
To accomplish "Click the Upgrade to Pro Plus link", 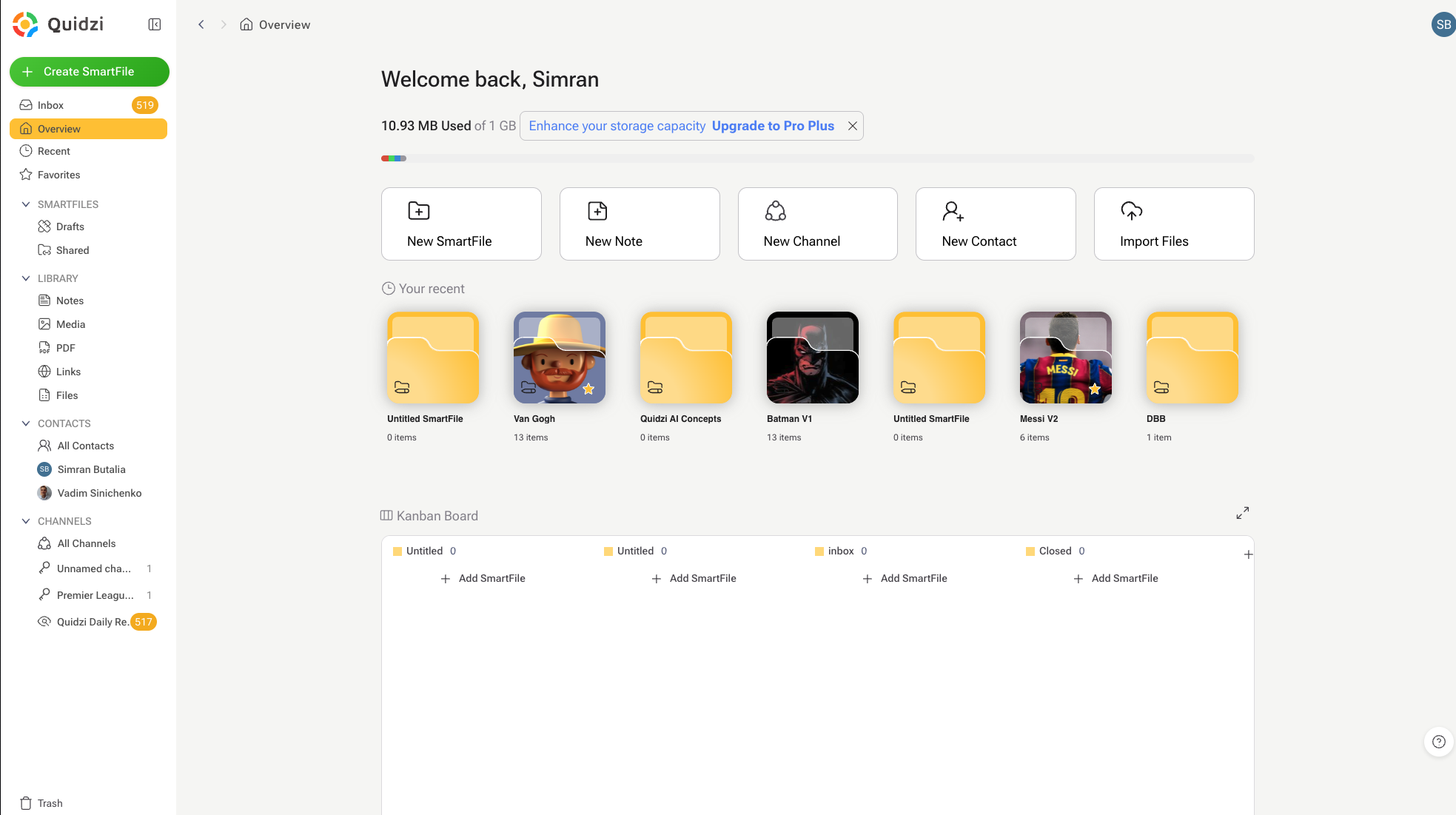I will [773, 126].
